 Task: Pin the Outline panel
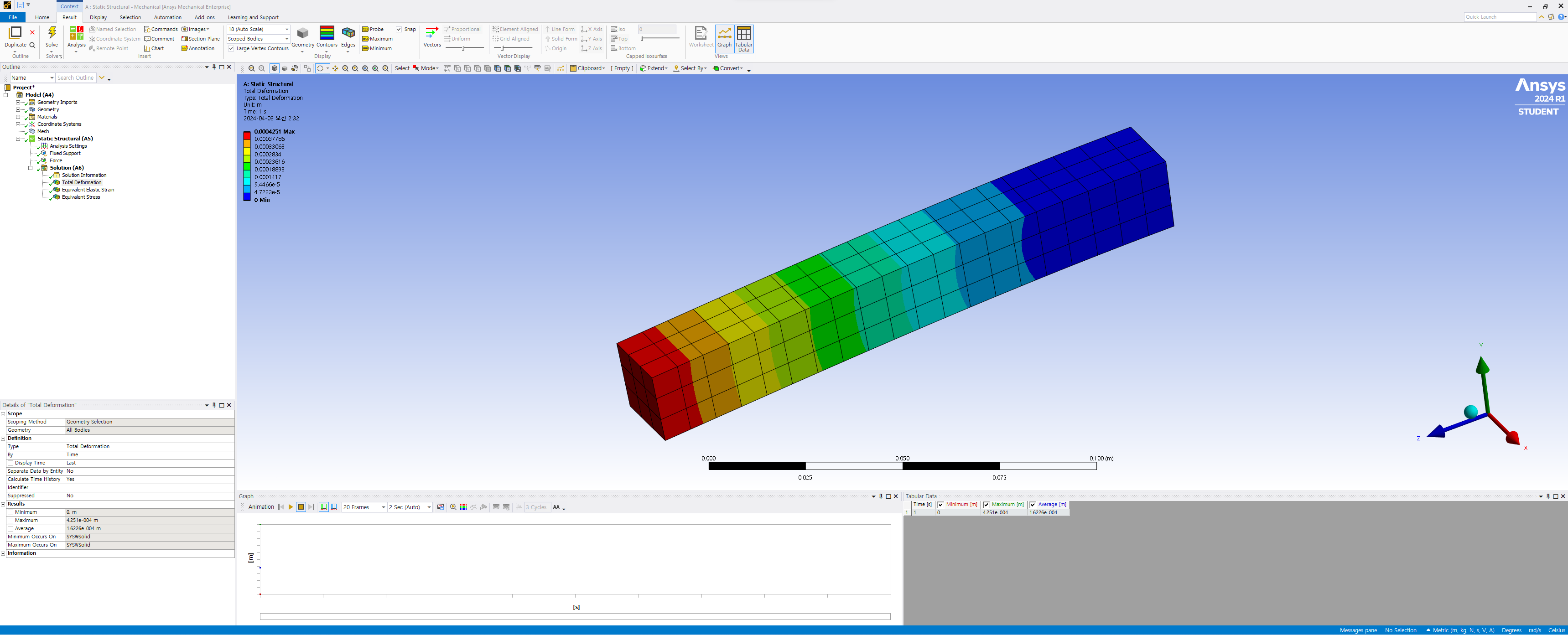click(x=214, y=67)
